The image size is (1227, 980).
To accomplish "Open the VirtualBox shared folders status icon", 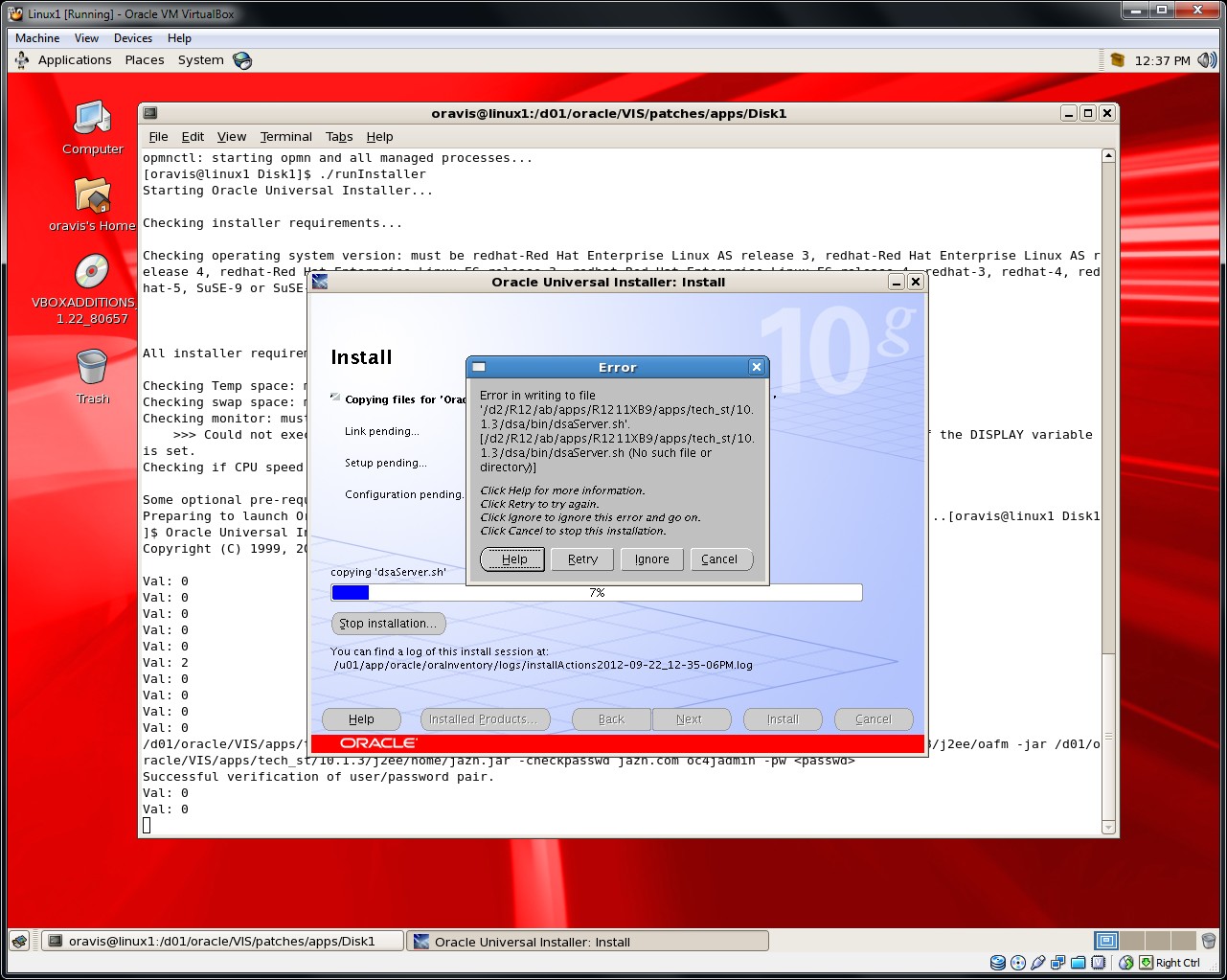I will [x=1079, y=963].
